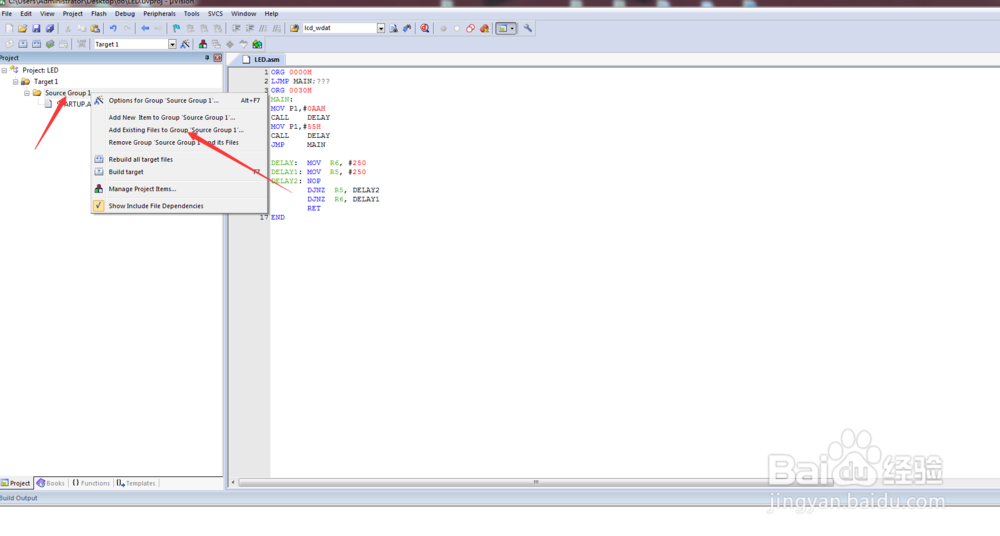
Task: Open Options for Target icon
Action: click(185, 44)
